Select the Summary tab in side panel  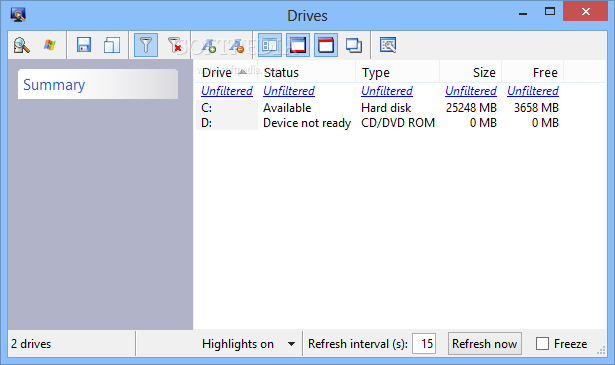click(98, 84)
